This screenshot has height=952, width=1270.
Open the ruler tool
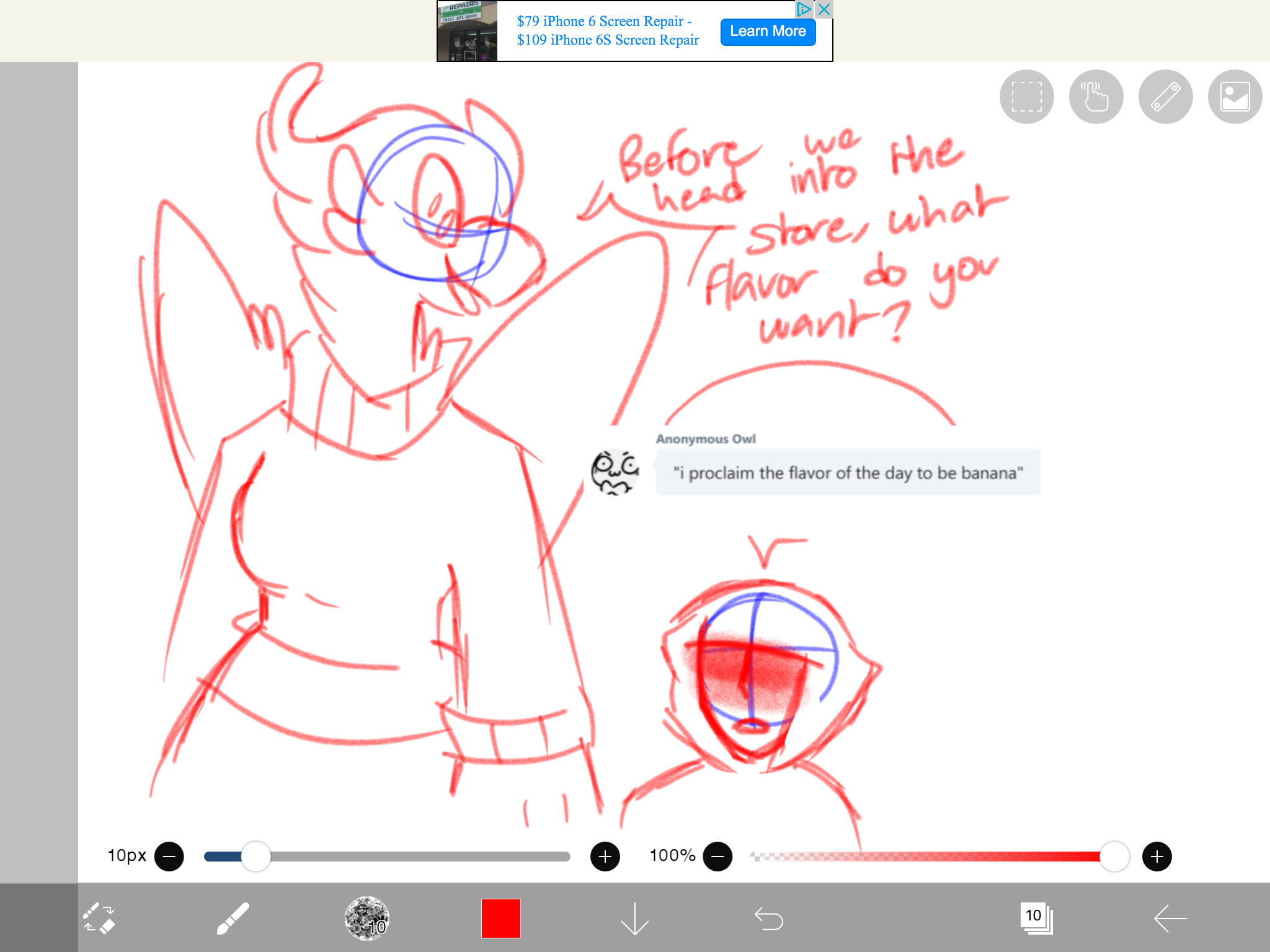[x=1165, y=97]
